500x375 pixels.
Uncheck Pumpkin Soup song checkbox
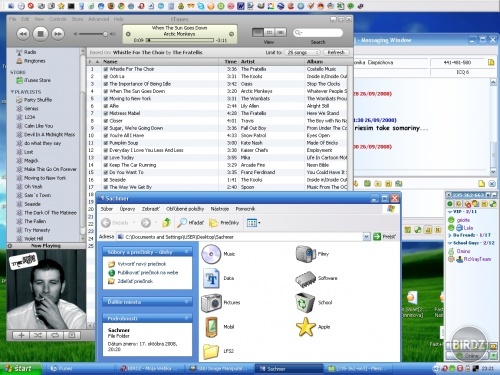pyautogui.click(x=105, y=143)
